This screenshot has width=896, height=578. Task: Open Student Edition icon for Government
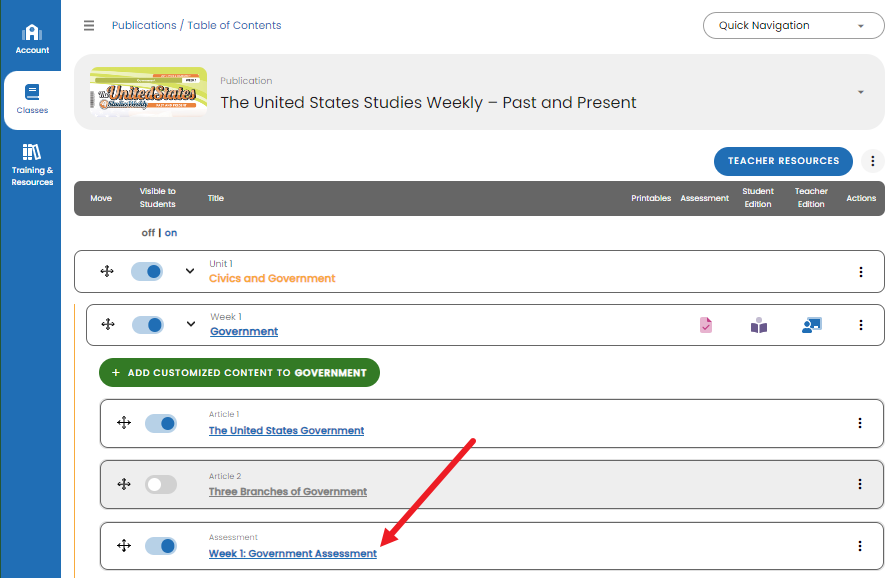(758, 325)
